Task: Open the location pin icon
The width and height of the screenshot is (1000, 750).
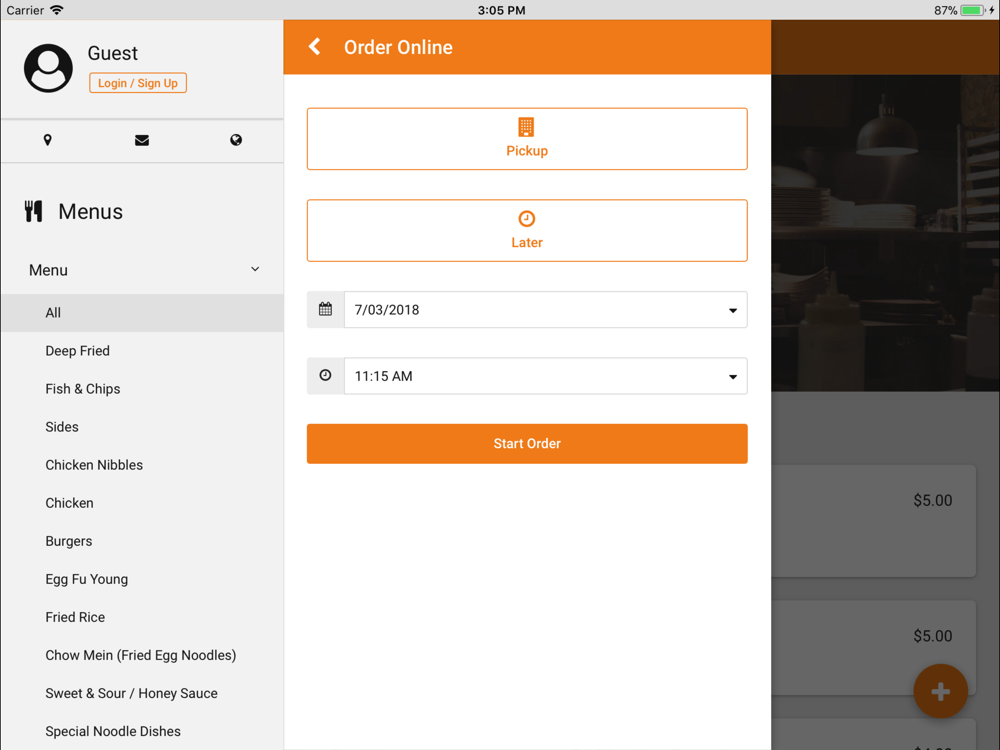Action: (x=47, y=140)
